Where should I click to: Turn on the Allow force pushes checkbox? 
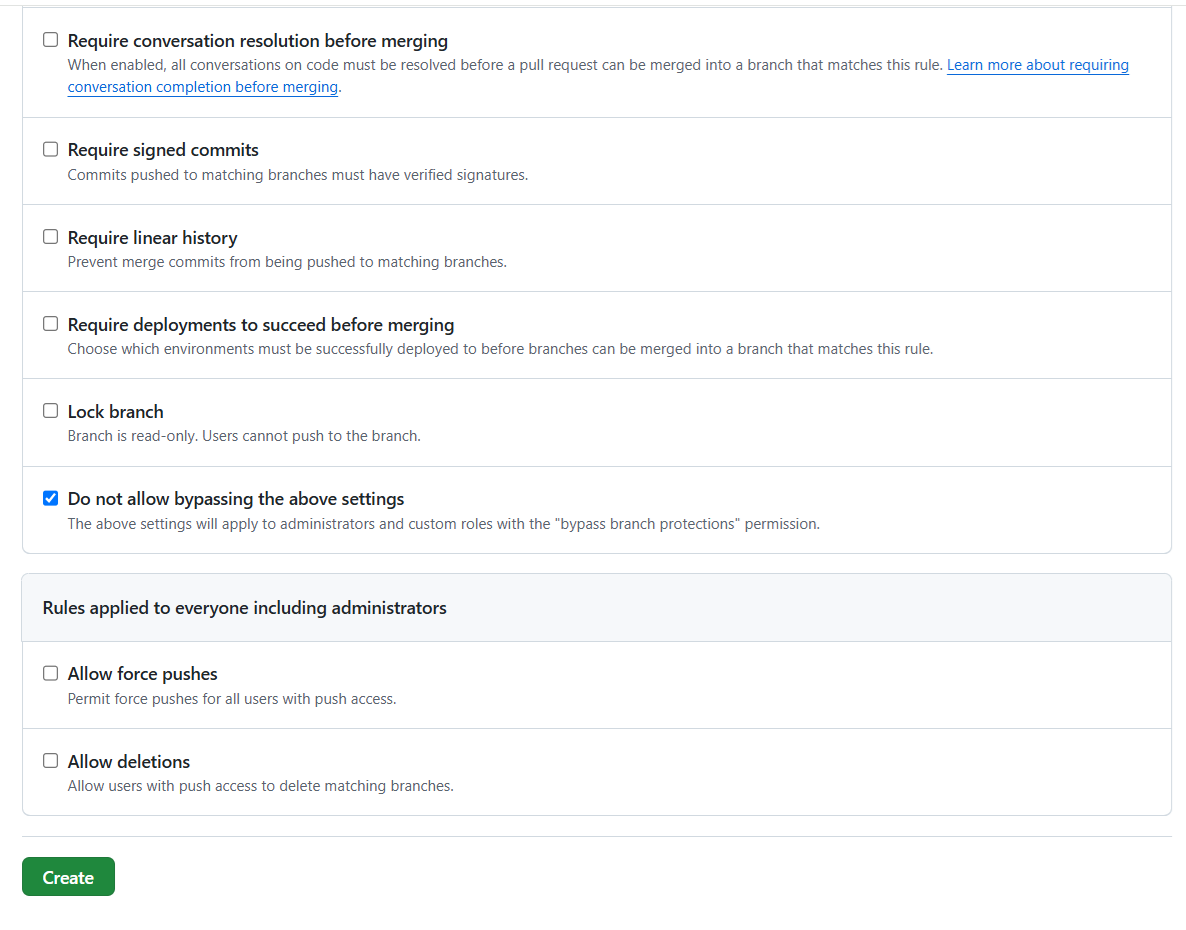[51, 674]
